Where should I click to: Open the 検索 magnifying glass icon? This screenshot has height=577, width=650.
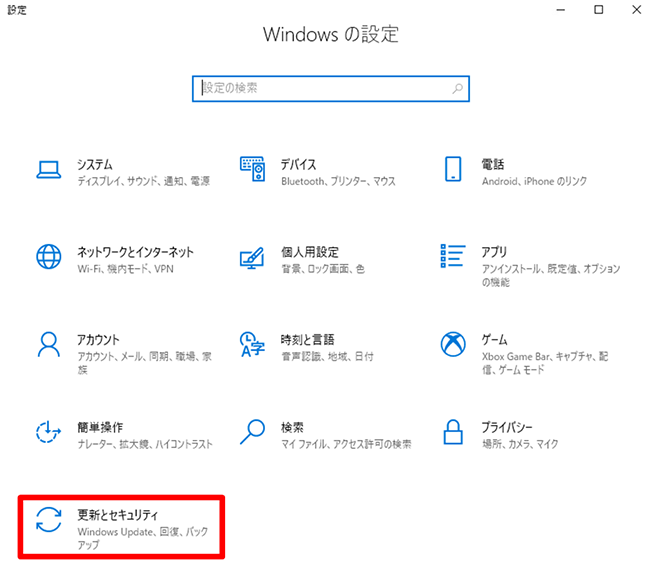point(252,432)
